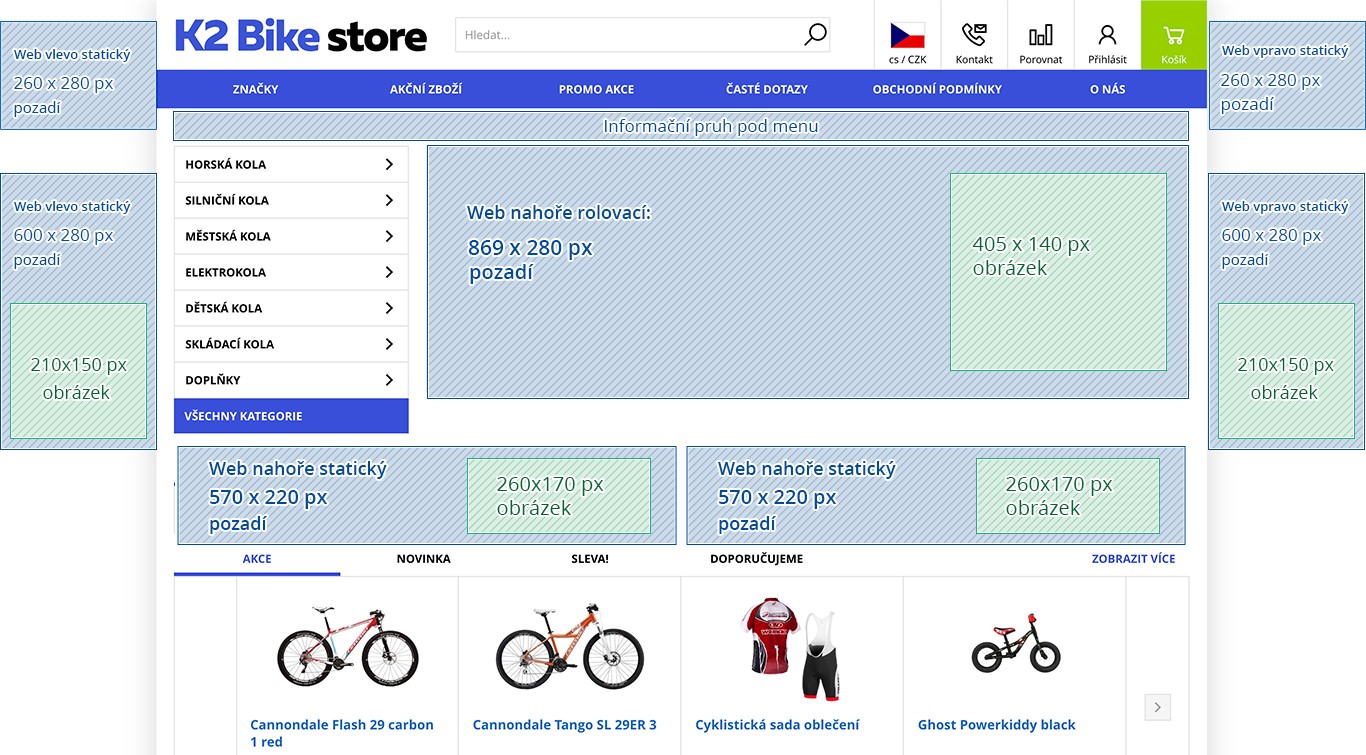The image size is (1366, 755).
Task: Click the carousel next arrow
Action: coord(1157,707)
